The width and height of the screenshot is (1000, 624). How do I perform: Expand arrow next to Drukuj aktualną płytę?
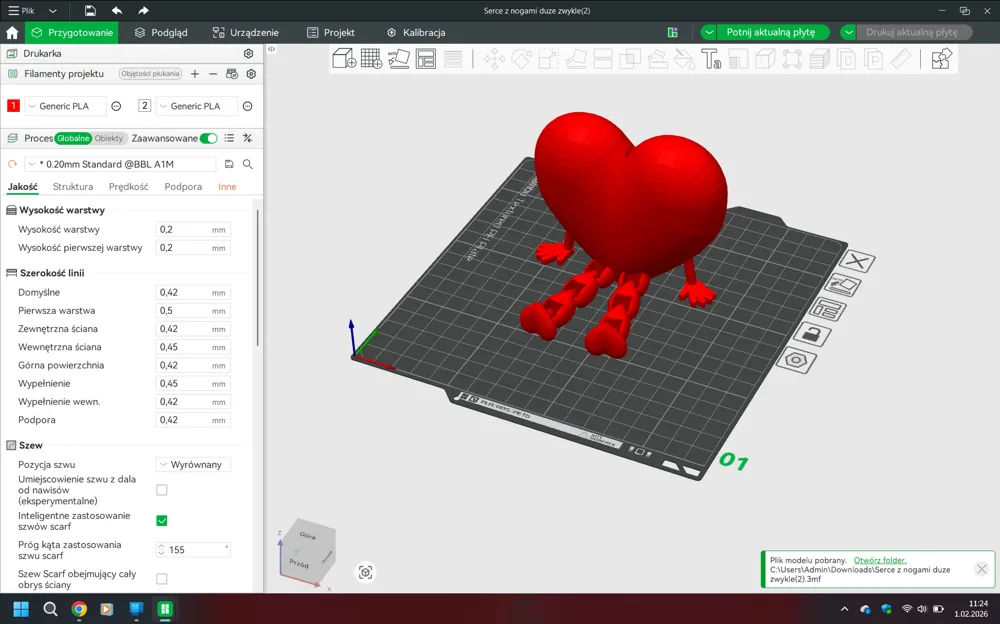[848, 33]
